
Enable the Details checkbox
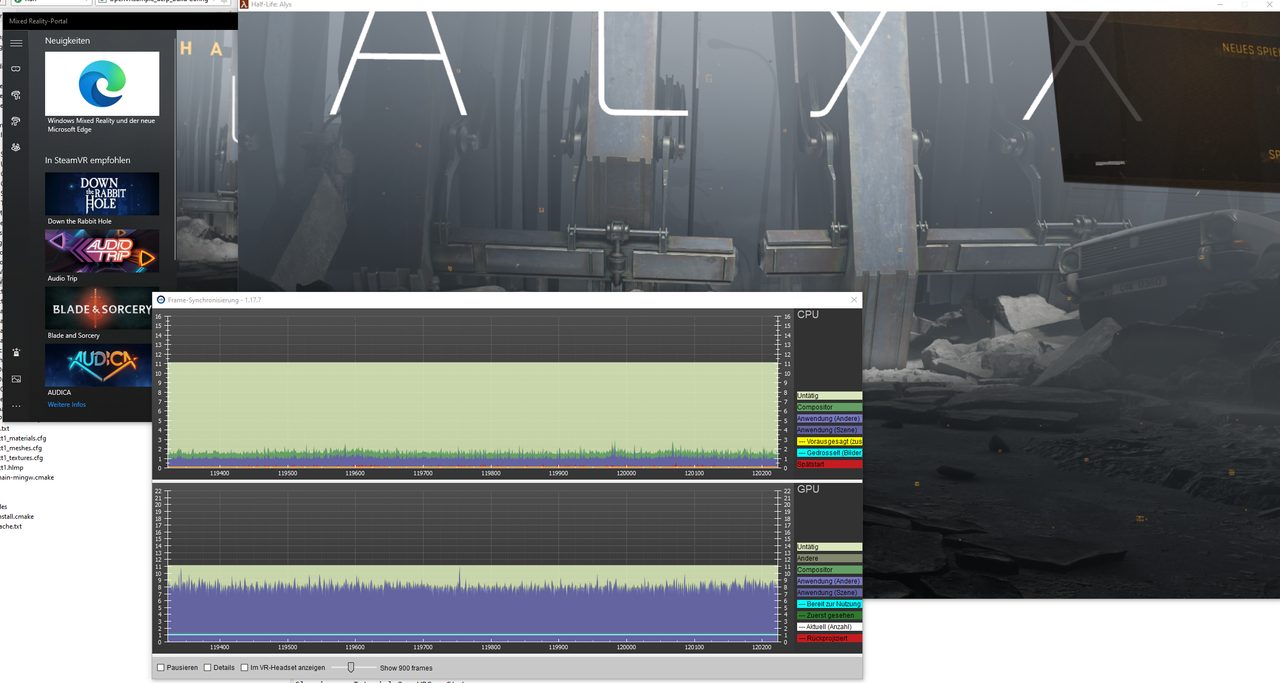click(x=208, y=668)
